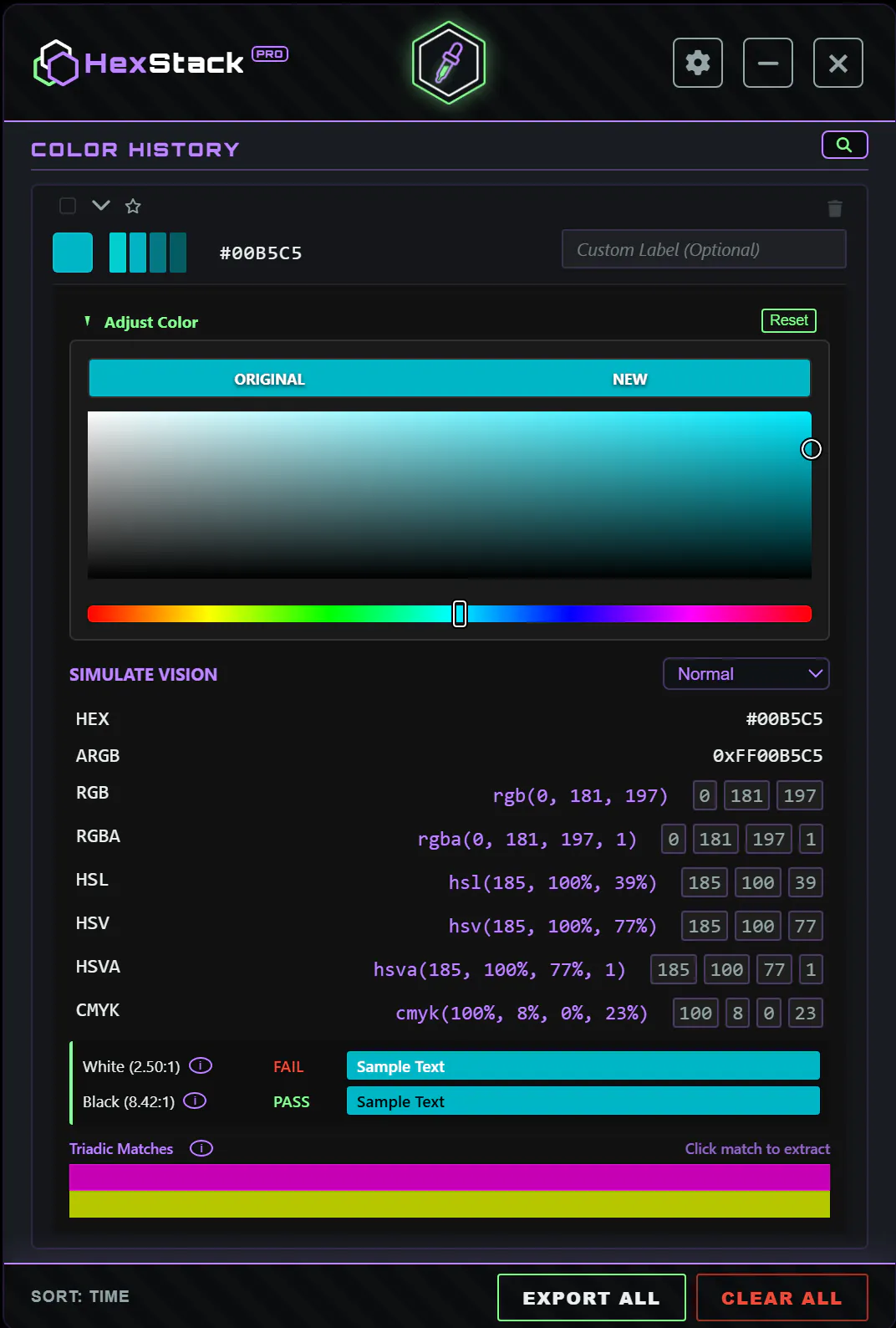Screen dimensions: 896x1328
Task: Click the saturation-brightness picker handle
Action: pyautogui.click(x=811, y=449)
